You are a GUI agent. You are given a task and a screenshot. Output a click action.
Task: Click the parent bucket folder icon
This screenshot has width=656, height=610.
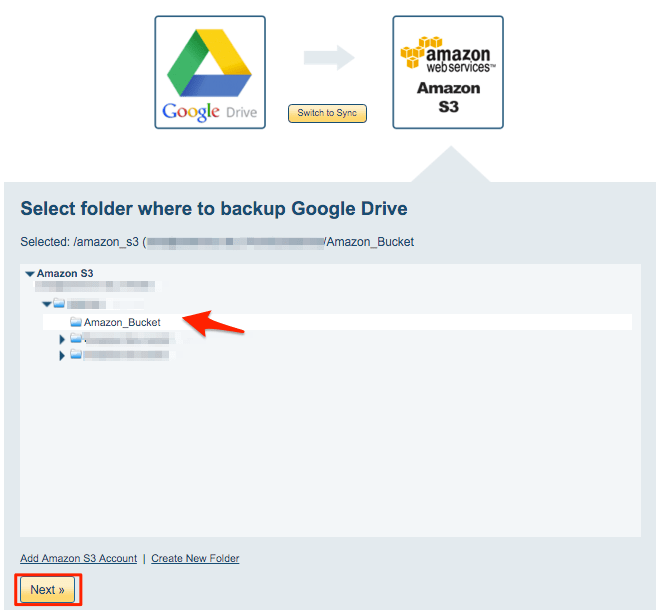click(x=59, y=303)
